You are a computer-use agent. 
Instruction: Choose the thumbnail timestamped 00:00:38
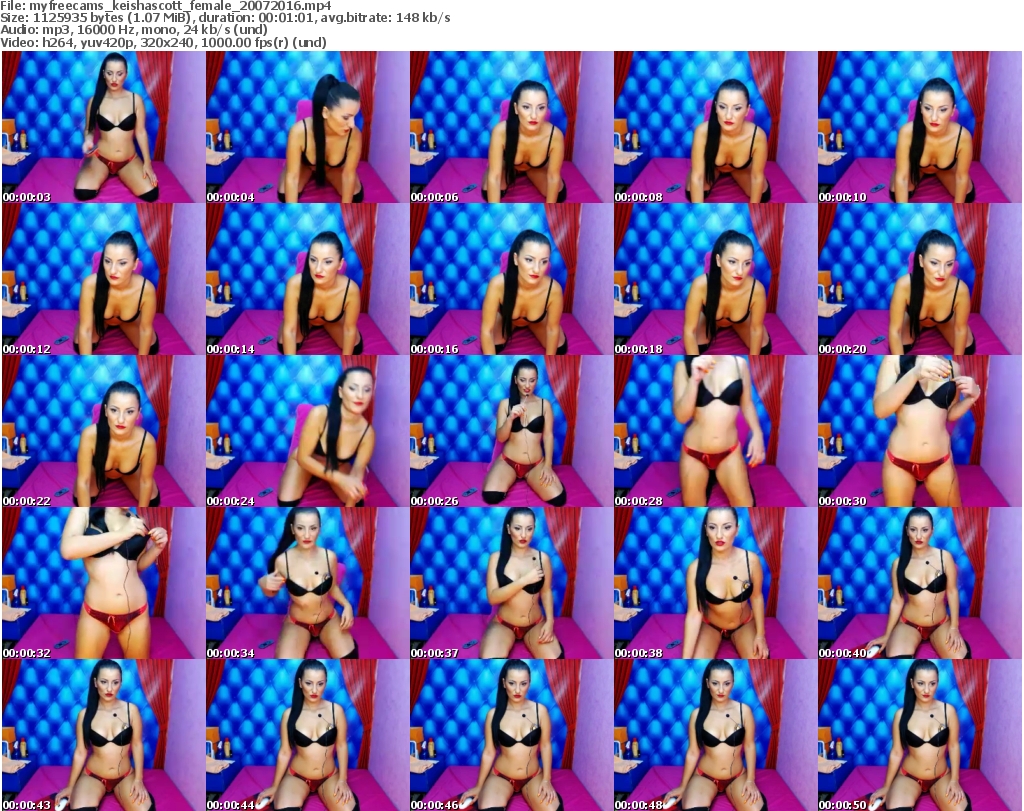click(x=715, y=583)
